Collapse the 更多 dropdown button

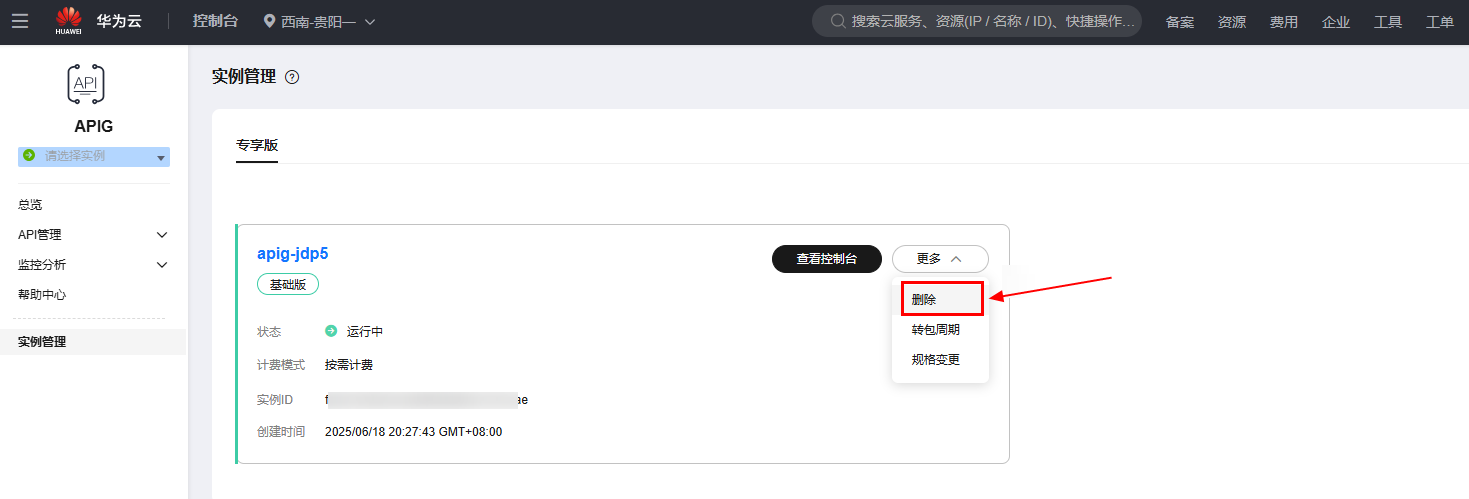[939, 259]
